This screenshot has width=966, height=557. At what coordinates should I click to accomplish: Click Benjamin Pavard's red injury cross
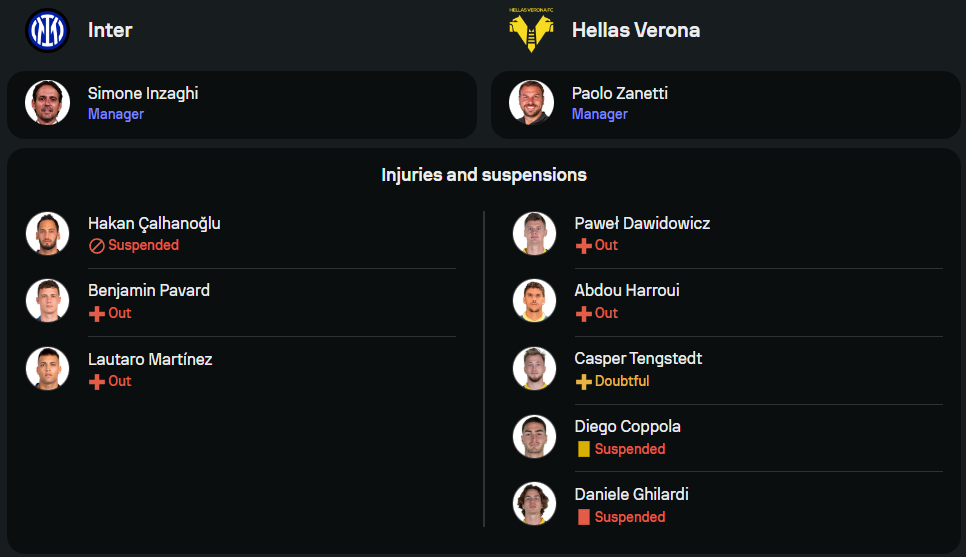point(97,313)
